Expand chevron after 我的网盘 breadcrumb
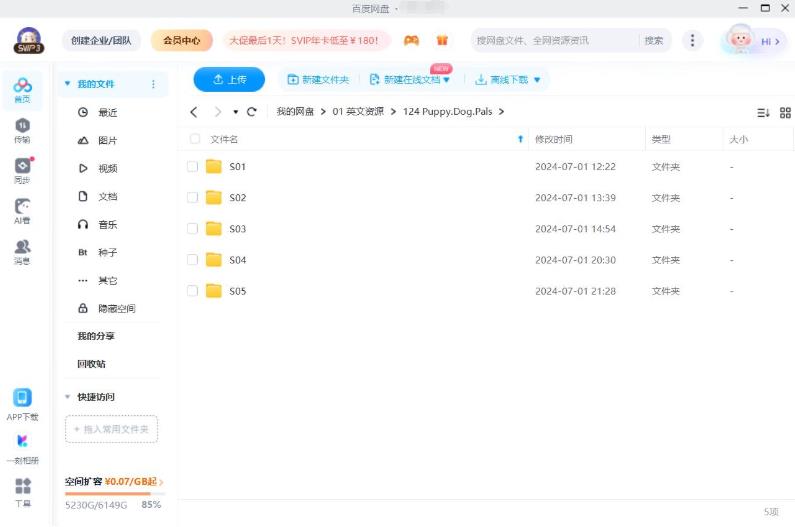The height and width of the screenshot is (527, 795). pos(323,112)
